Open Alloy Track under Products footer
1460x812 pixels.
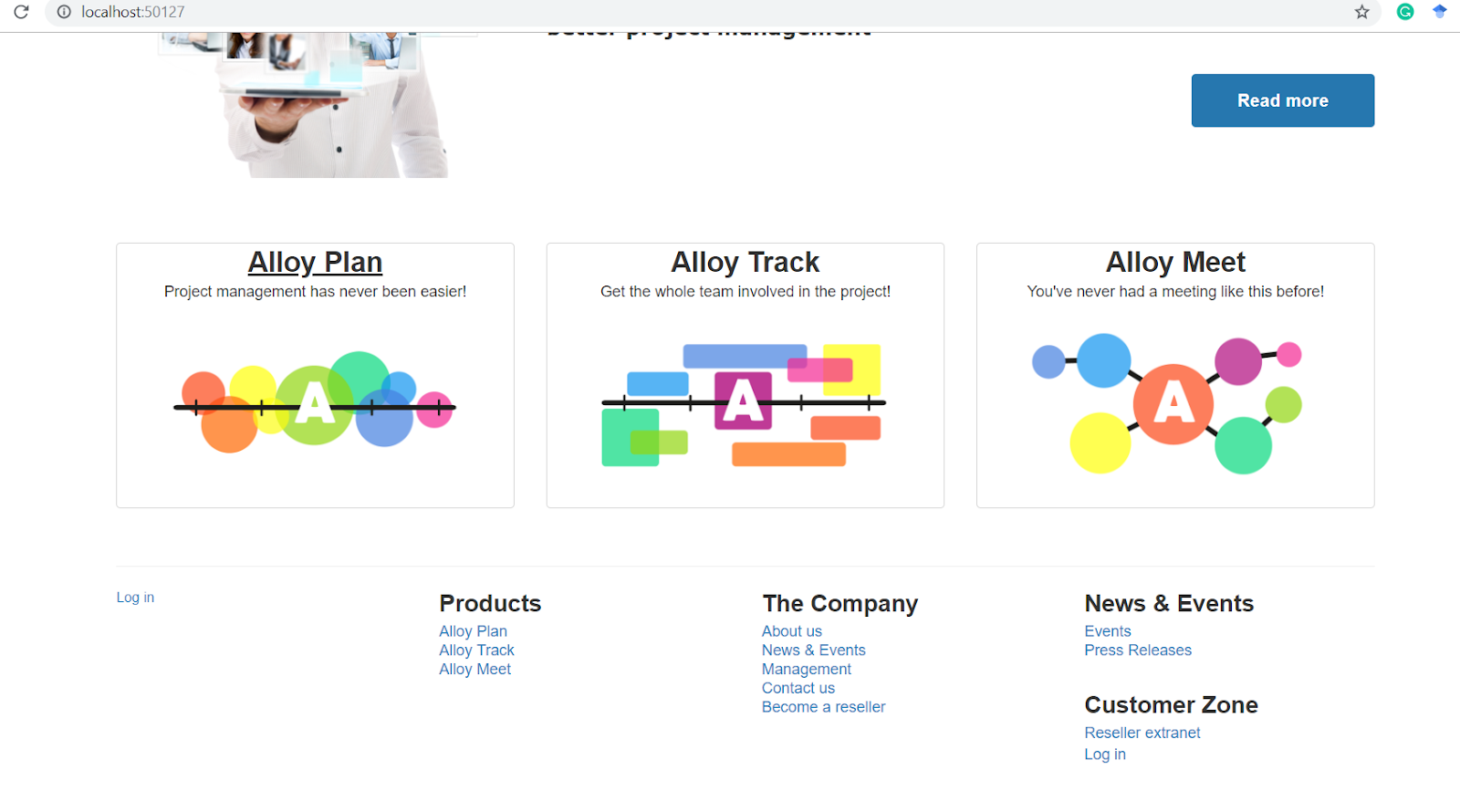(476, 651)
